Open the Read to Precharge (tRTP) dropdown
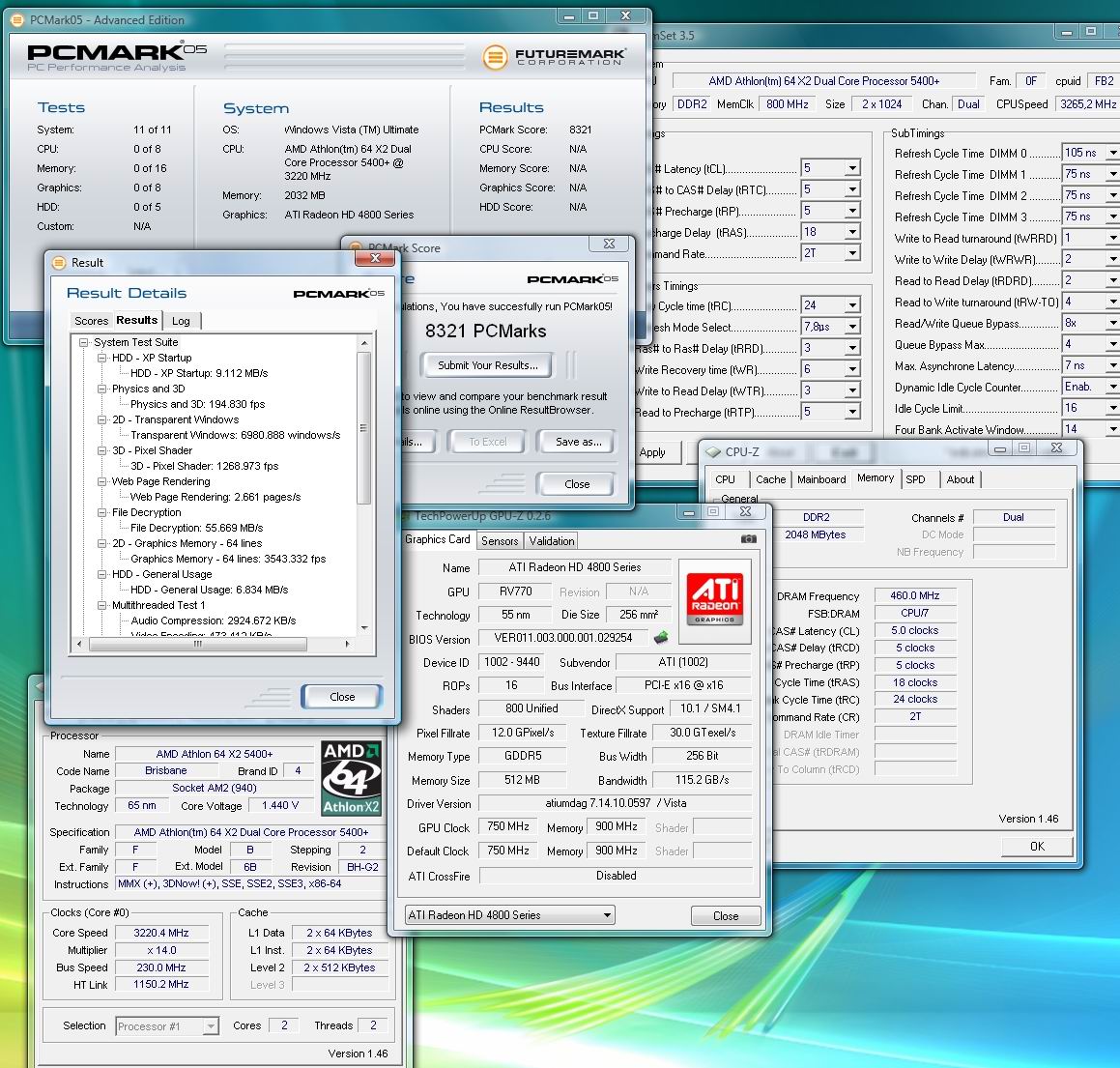 (x=852, y=412)
